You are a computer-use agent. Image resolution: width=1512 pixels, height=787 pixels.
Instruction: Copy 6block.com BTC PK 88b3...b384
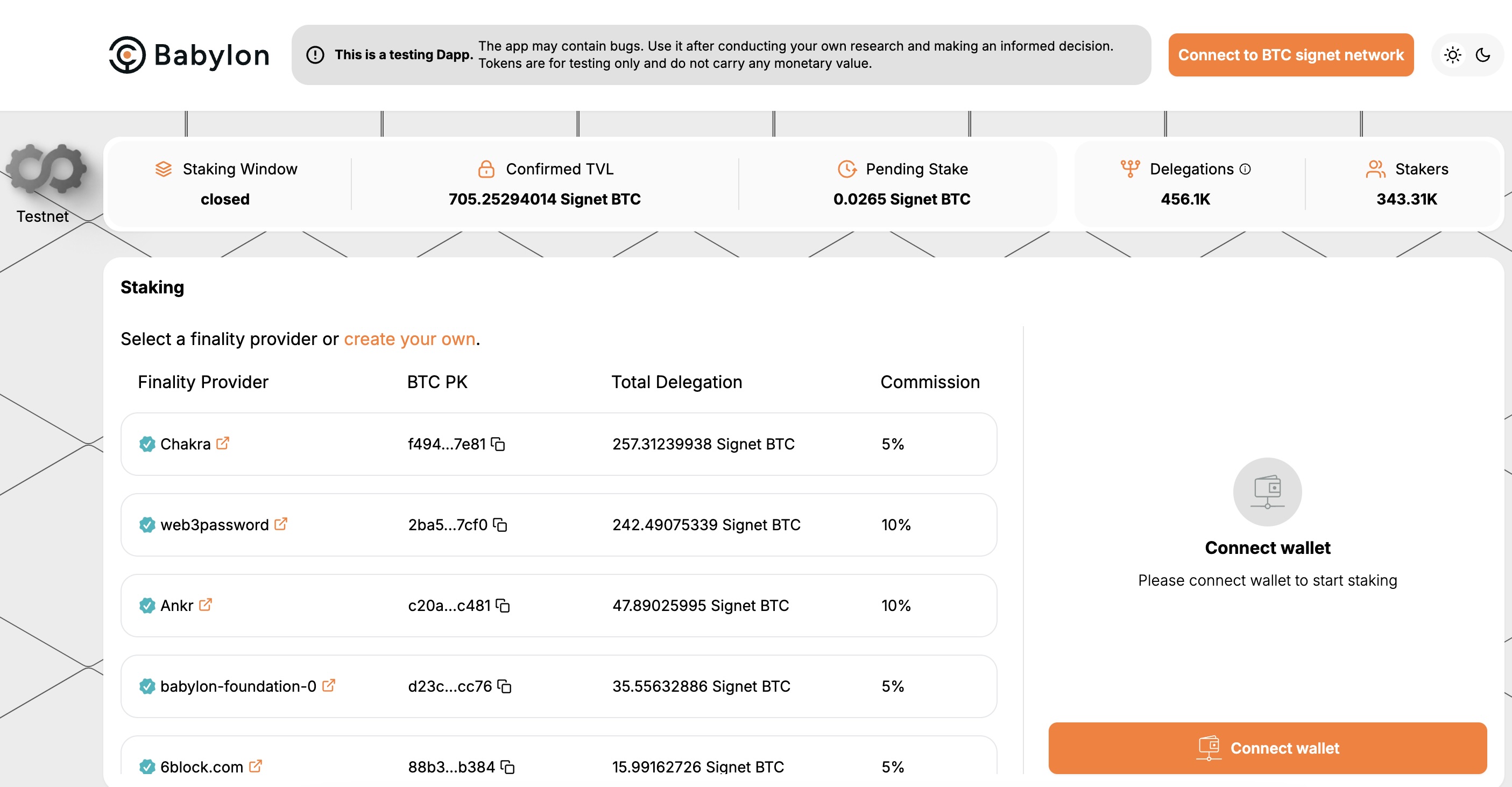tap(508, 767)
